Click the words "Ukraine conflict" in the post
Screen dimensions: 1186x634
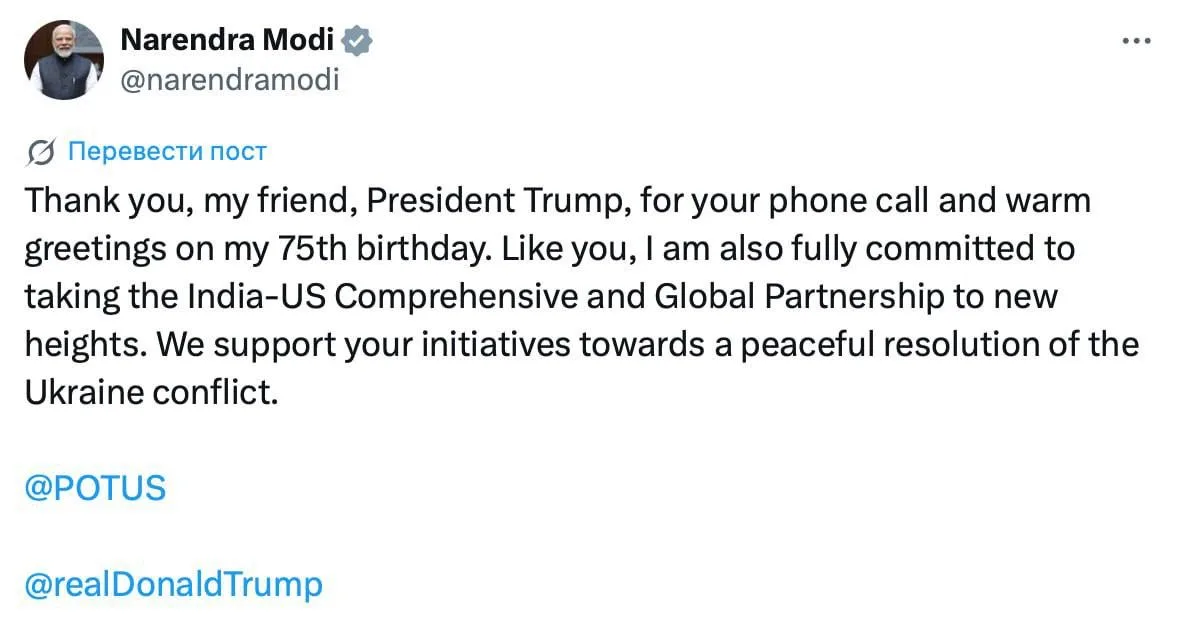[x=149, y=392]
